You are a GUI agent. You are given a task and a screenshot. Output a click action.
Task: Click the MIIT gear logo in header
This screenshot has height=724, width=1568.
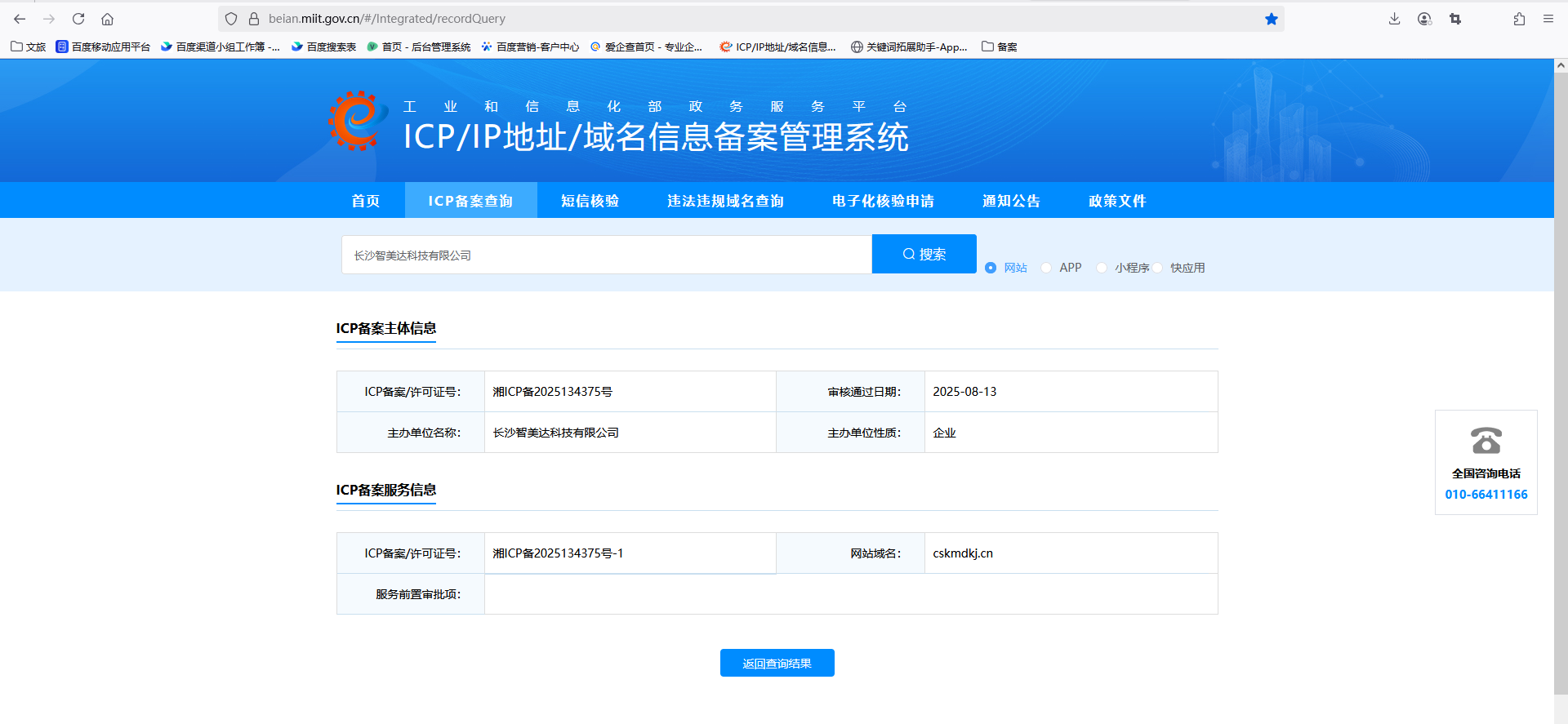click(357, 121)
